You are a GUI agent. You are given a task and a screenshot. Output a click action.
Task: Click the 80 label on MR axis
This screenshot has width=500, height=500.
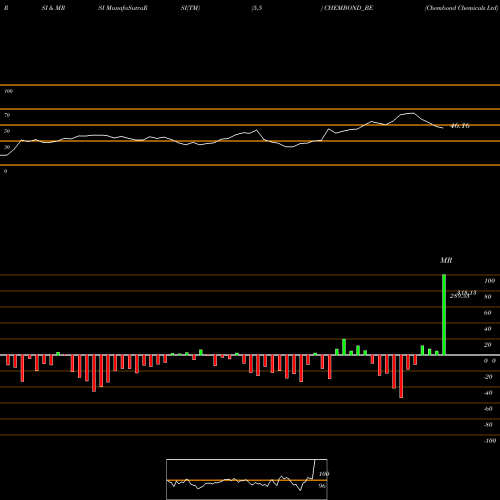(x=488, y=297)
